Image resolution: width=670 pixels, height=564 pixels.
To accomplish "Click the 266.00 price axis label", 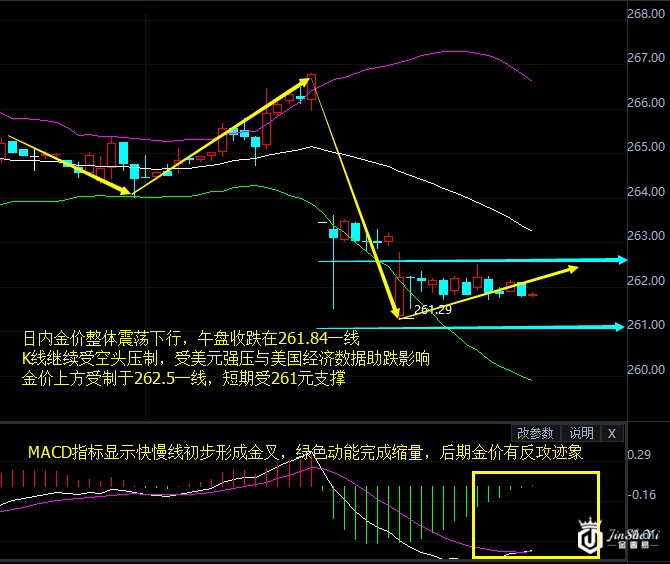I will (646, 102).
